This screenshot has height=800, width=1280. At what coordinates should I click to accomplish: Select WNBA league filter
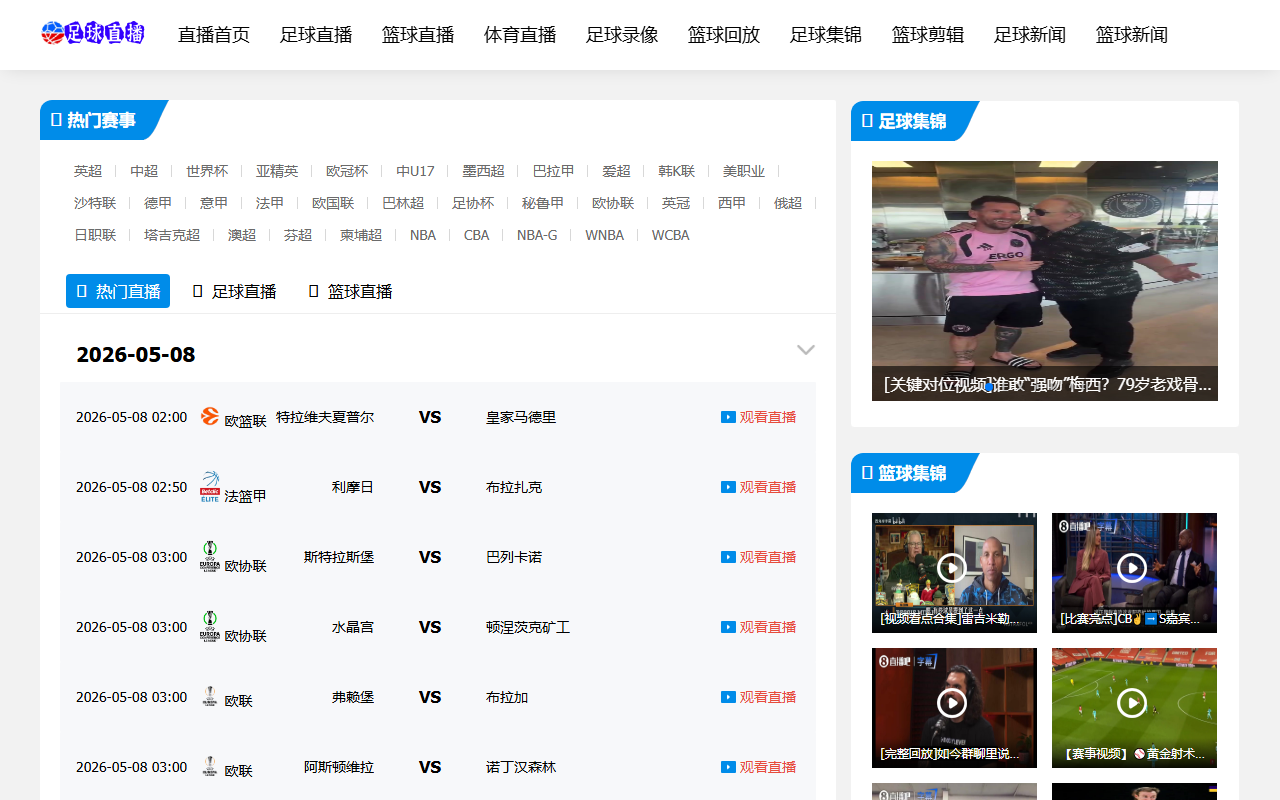[605, 235]
